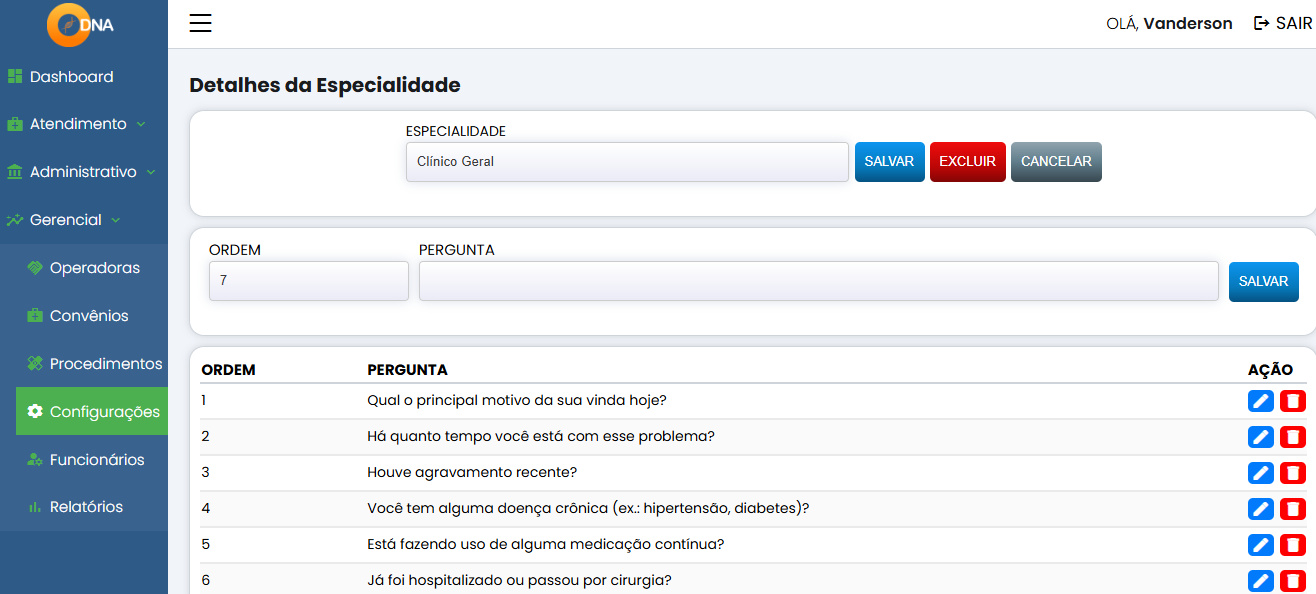Open the hamburger navigation menu
Viewport: 1316px width, 594px height.
pos(200,23)
